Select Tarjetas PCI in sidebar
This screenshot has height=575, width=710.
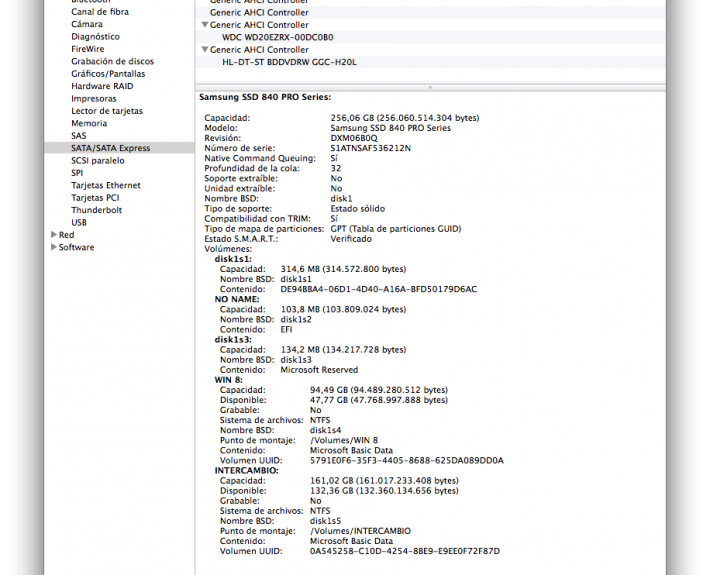(95, 198)
